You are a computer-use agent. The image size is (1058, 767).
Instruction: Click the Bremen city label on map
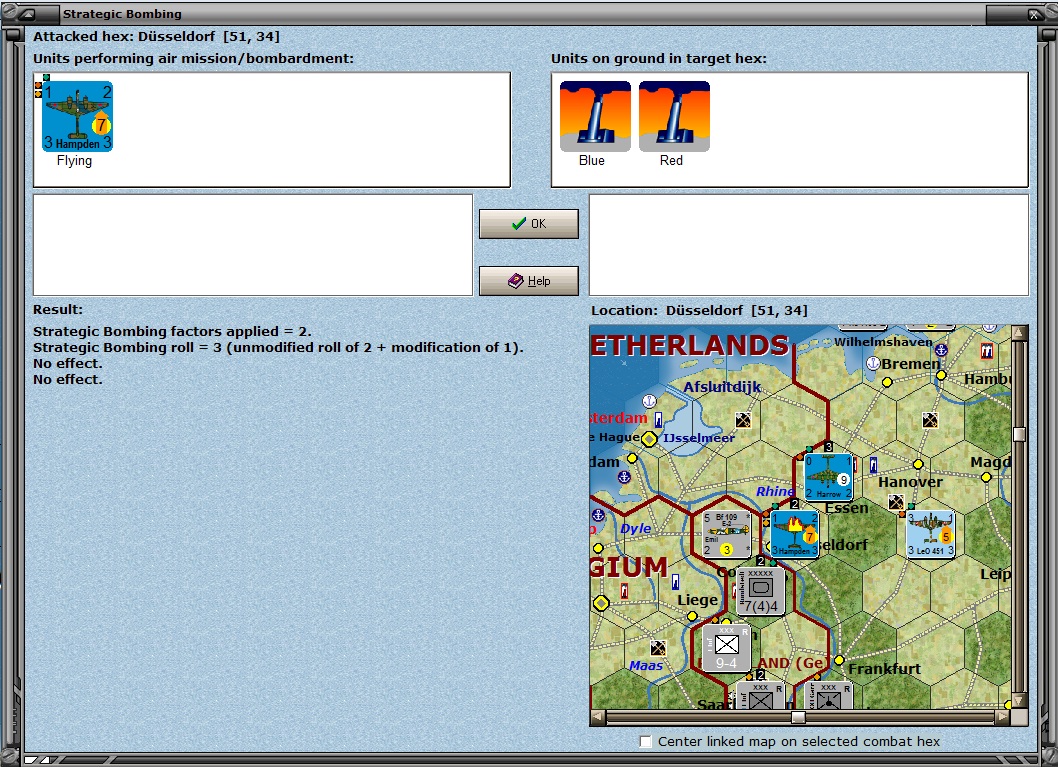tap(912, 364)
